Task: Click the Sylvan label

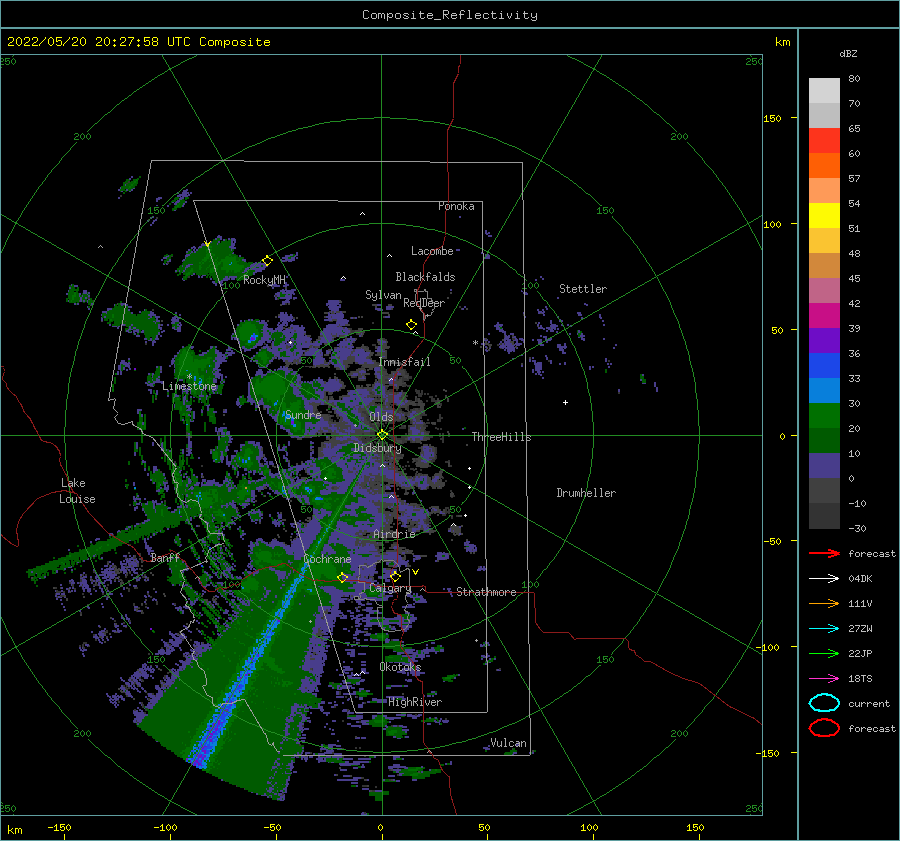Action: (x=383, y=295)
